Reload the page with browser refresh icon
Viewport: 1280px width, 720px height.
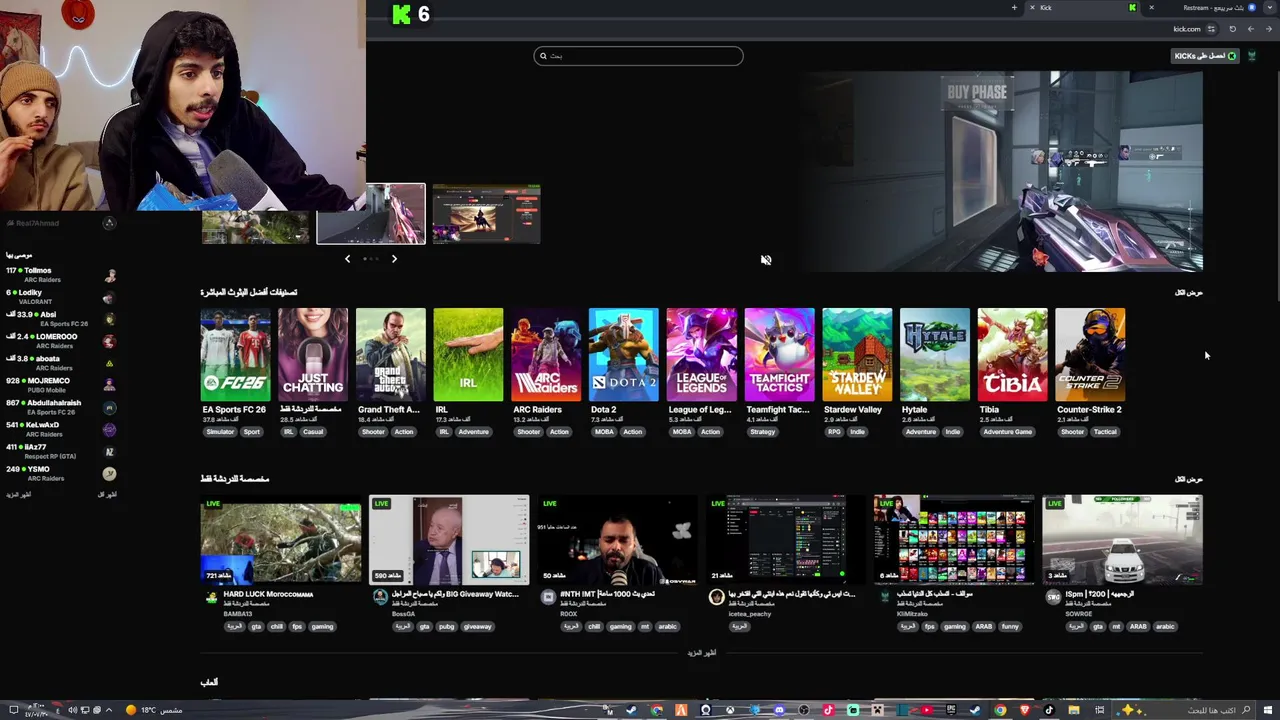click(x=1232, y=29)
